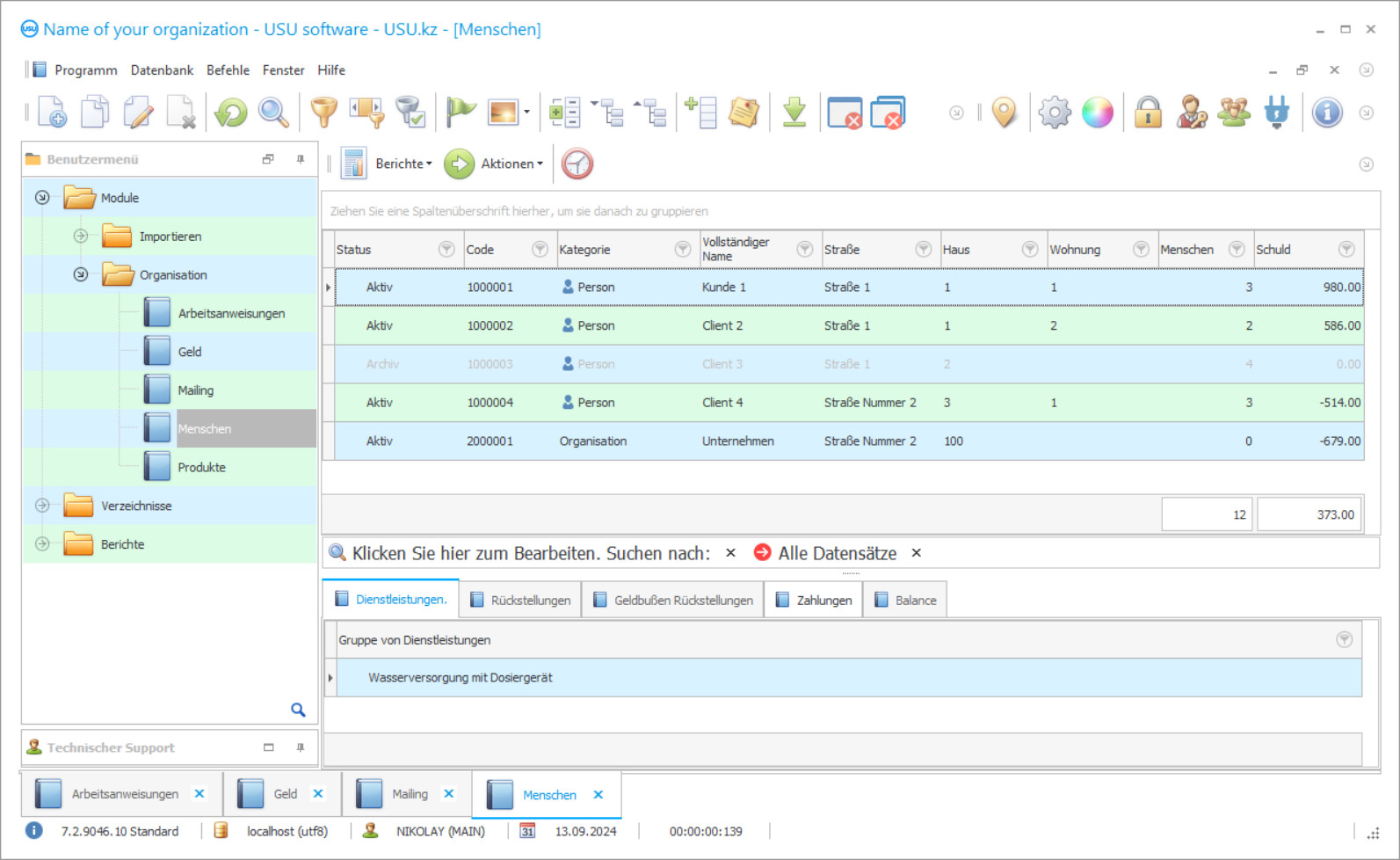The height and width of the screenshot is (860, 1400).
Task: Open Arbeitsanweisungen in the module tree
Action: (x=231, y=313)
